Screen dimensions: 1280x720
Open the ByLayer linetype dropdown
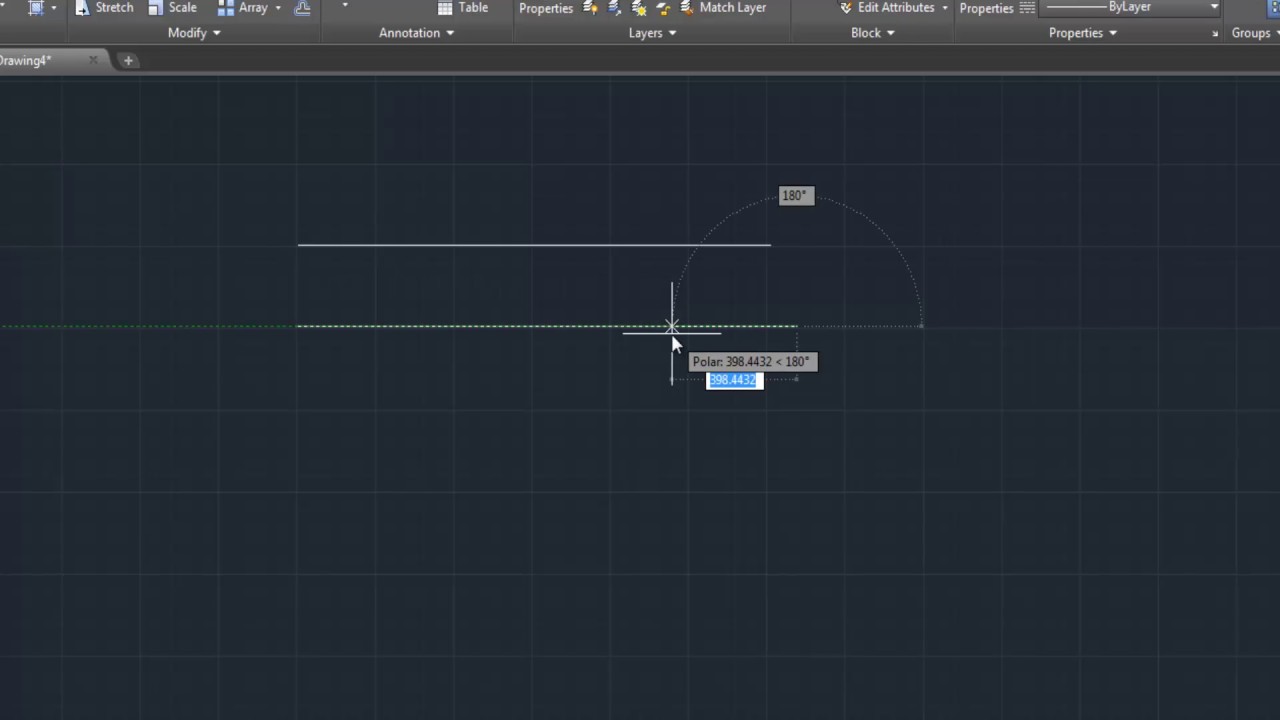(x=1132, y=7)
